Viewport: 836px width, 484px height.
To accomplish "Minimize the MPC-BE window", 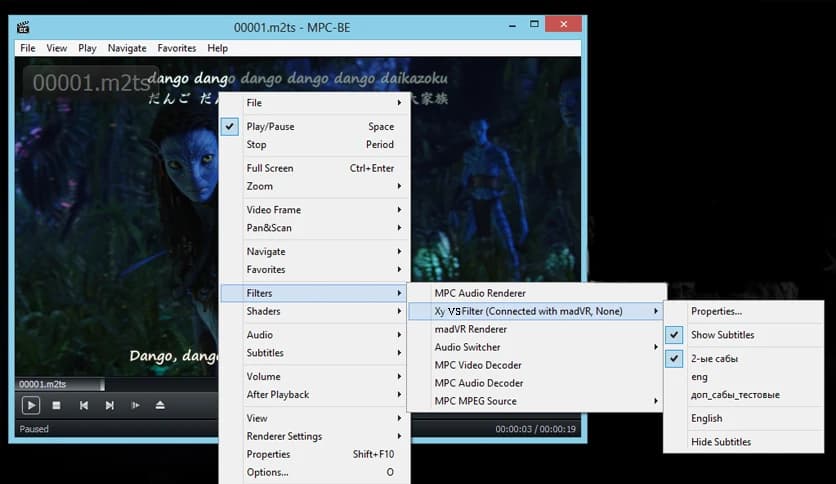I will 512,25.
